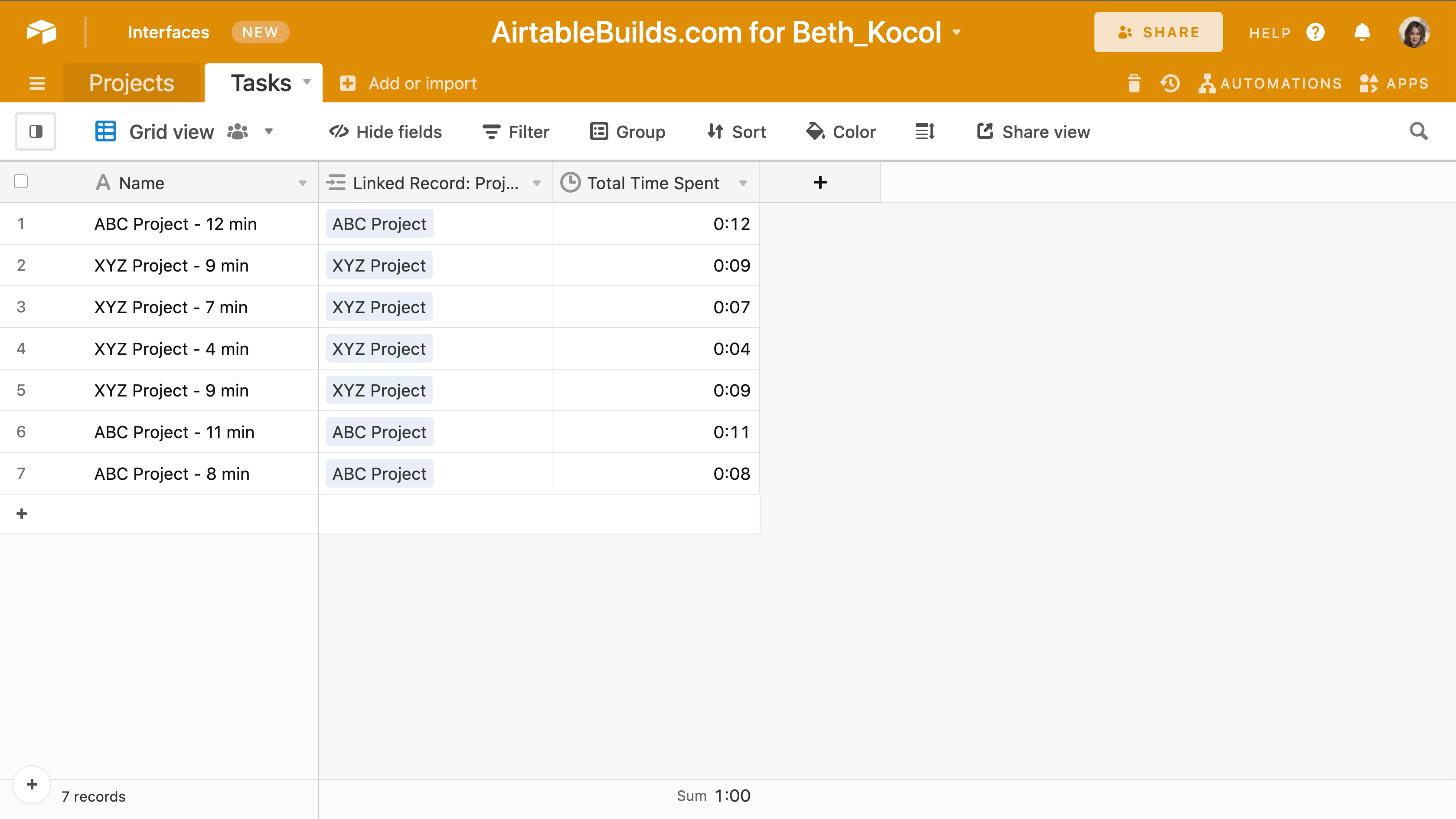Select the 0:04 time cell
This screenshot has width=1456, height=819.
(x=656, y=349)
